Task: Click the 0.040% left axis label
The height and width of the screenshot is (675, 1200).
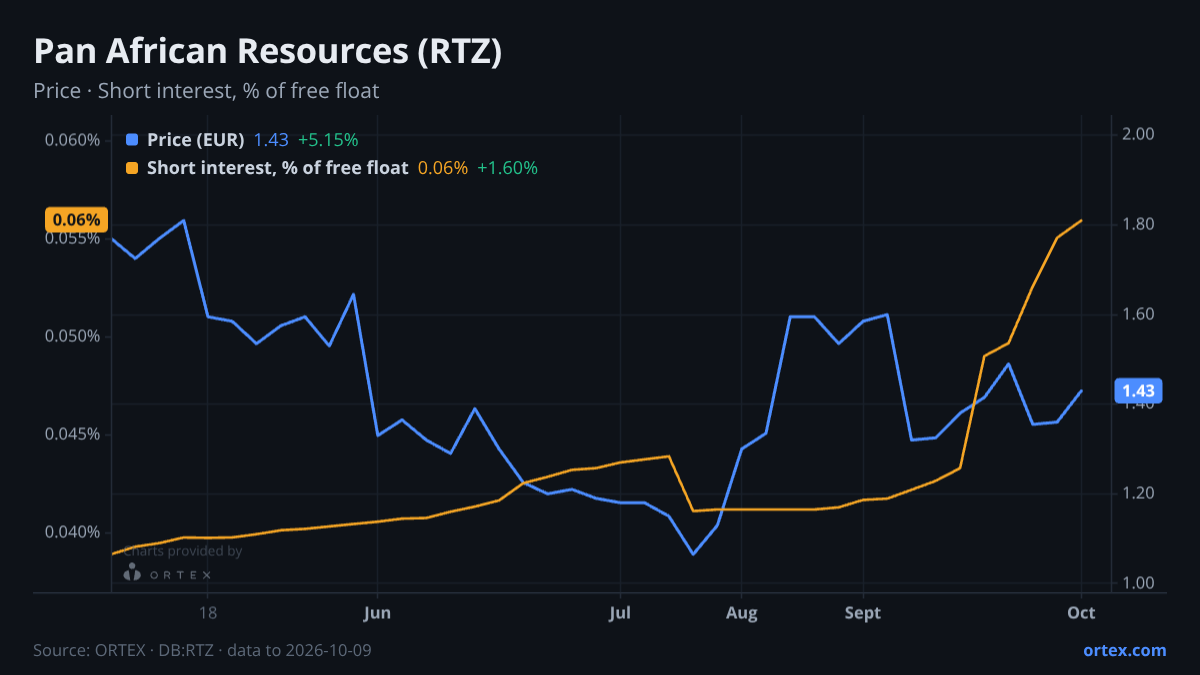Action: [x=72, y=532]
